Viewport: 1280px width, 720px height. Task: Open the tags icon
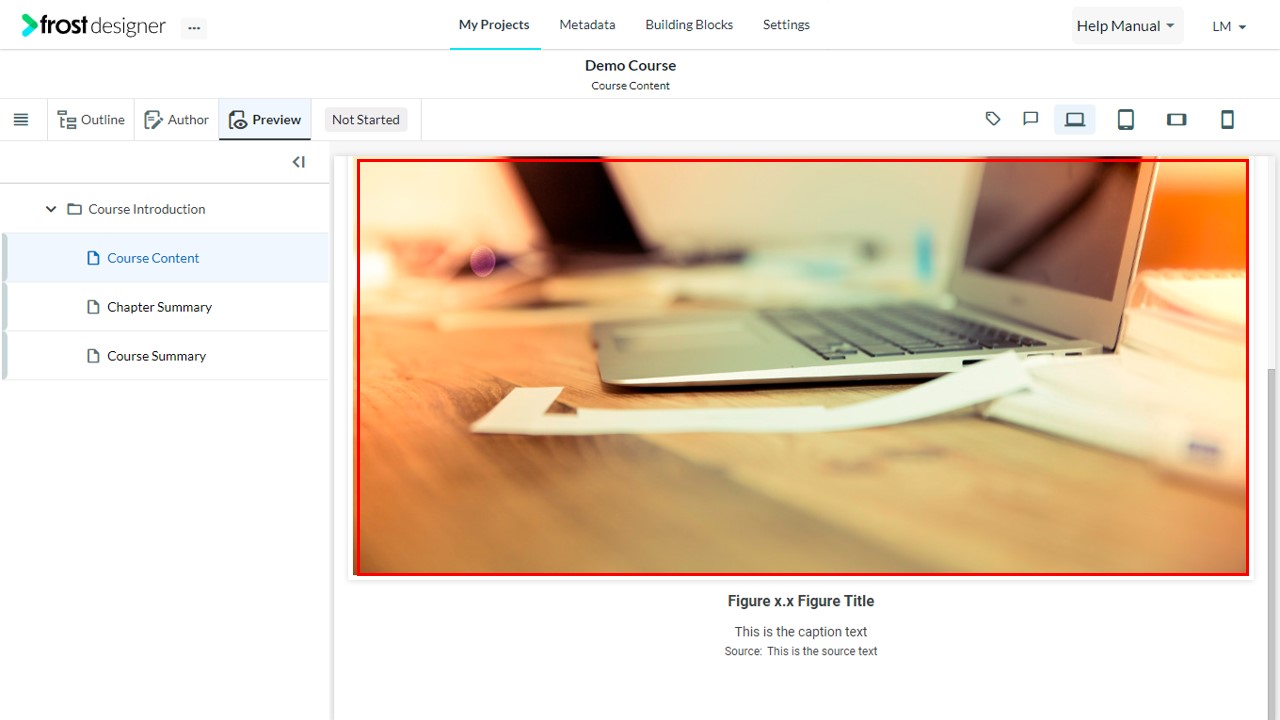coord(993,119)
